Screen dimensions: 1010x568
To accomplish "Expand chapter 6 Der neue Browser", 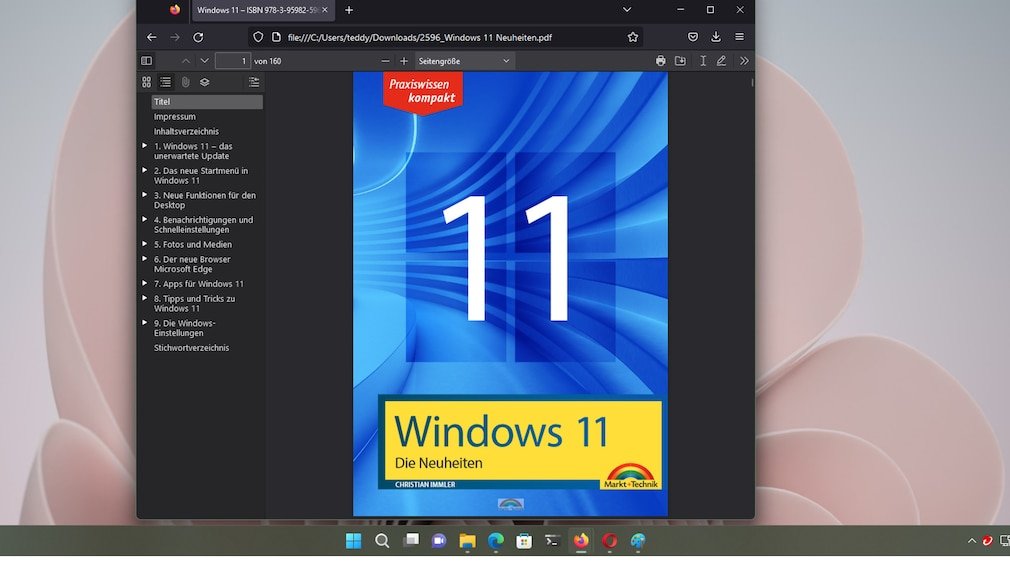I will click(x=144, y=259).
